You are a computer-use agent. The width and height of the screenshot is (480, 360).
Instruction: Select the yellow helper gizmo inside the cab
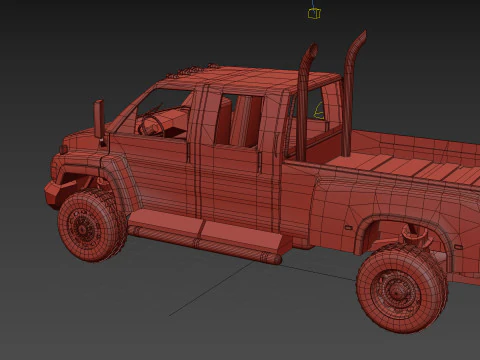[x=319, y=111]
